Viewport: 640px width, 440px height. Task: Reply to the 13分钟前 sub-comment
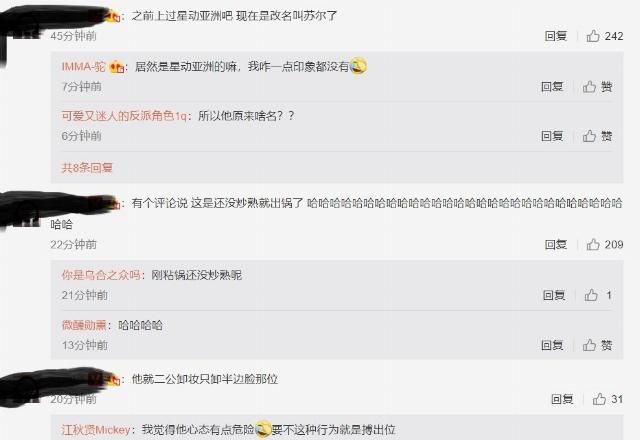coord(552,345)
